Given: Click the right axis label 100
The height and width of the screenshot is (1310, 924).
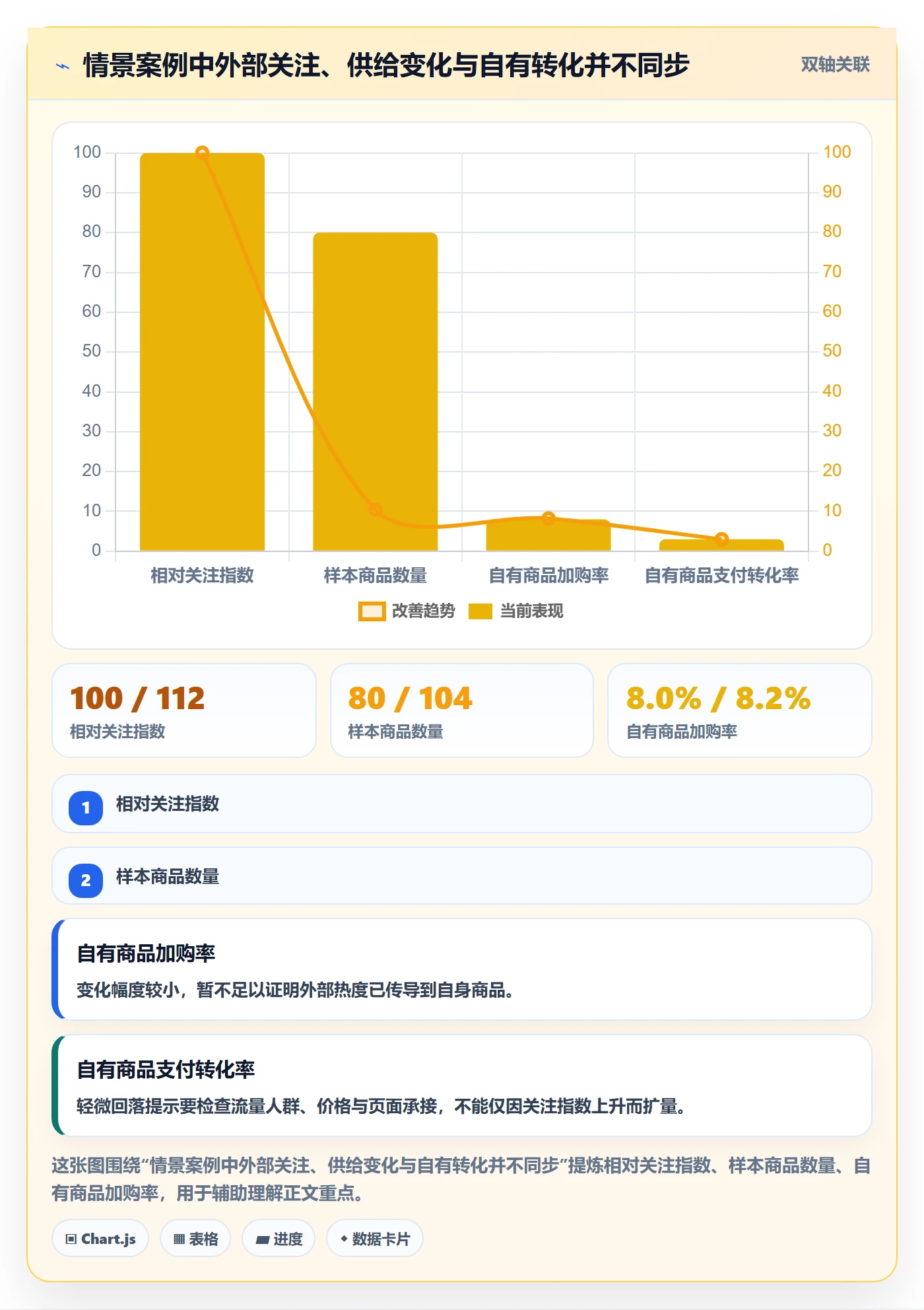Looking at the screenshot, I should tap(837, 152).
